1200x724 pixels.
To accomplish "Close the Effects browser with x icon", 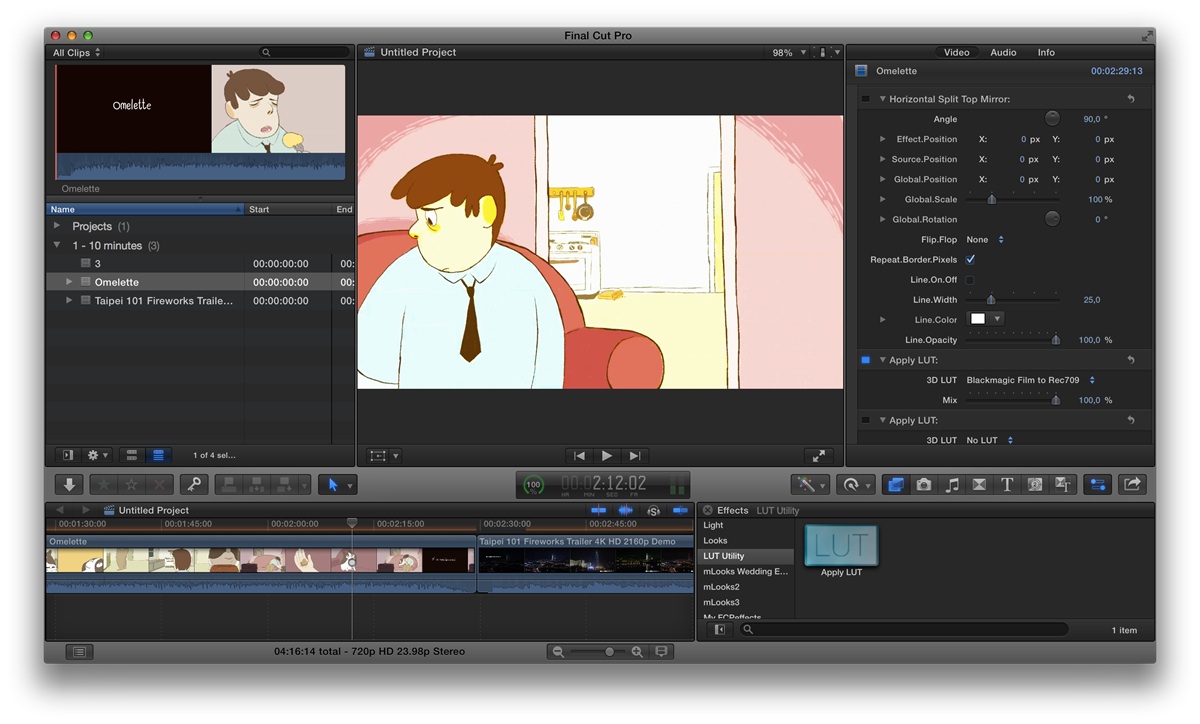I will point(707,510).
